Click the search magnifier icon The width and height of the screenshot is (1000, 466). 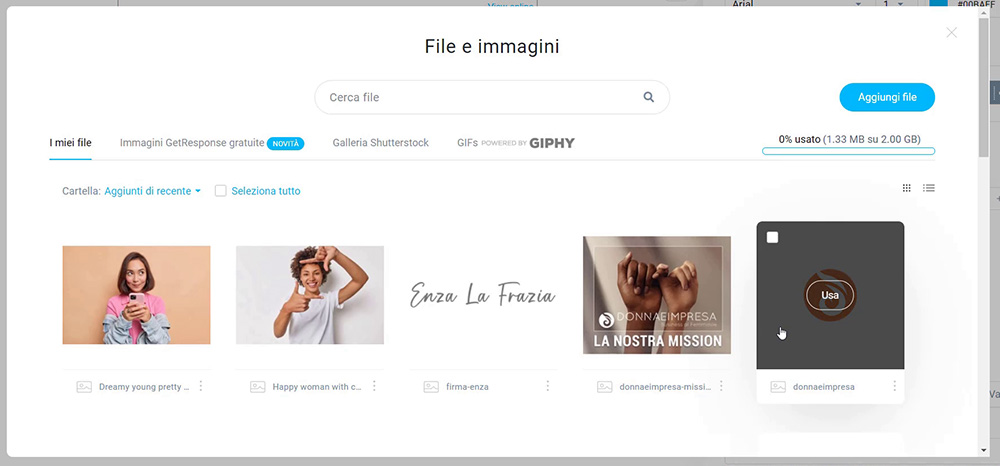pos(649,97)
